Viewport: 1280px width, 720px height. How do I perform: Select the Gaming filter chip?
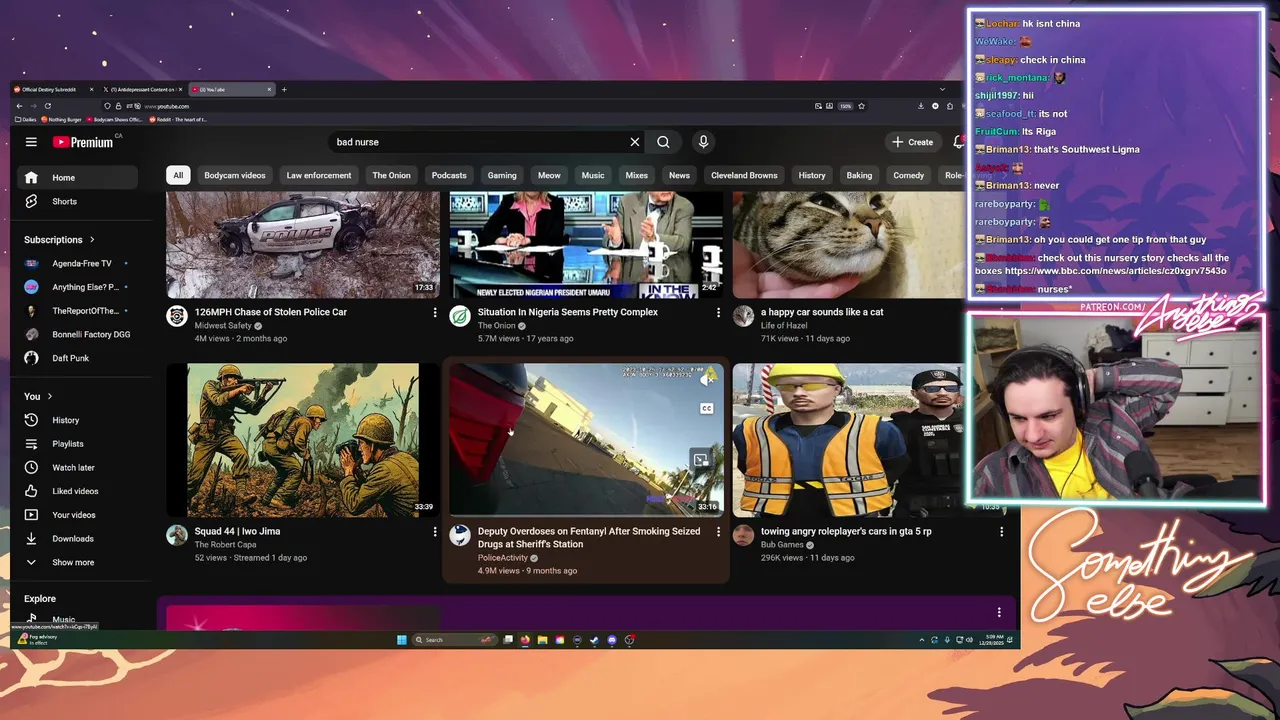(x=502, y=175)
